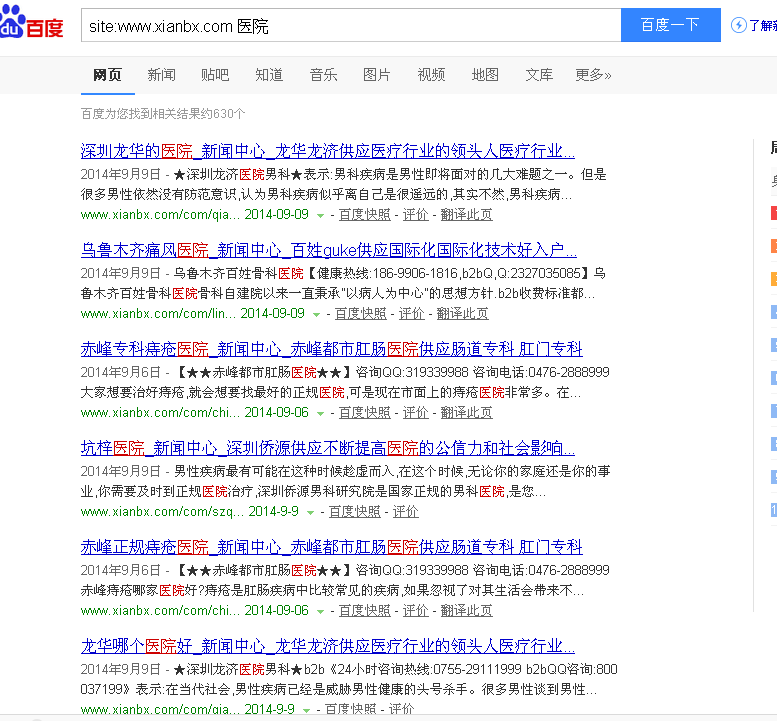The width and height of the screenshot is (777, 721).
Task: Open result 深圳龙华的医院_新闻中心
Action: pyautogui.click(x=328, y=151)
